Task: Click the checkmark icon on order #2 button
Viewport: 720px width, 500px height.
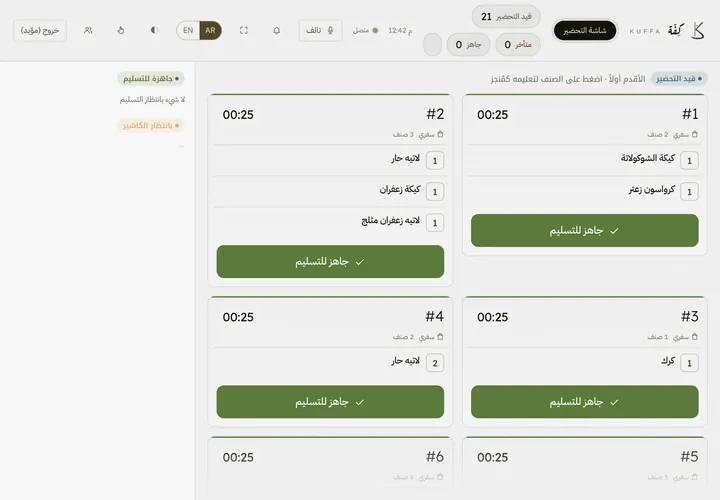Action: click(x=360, y=262)
